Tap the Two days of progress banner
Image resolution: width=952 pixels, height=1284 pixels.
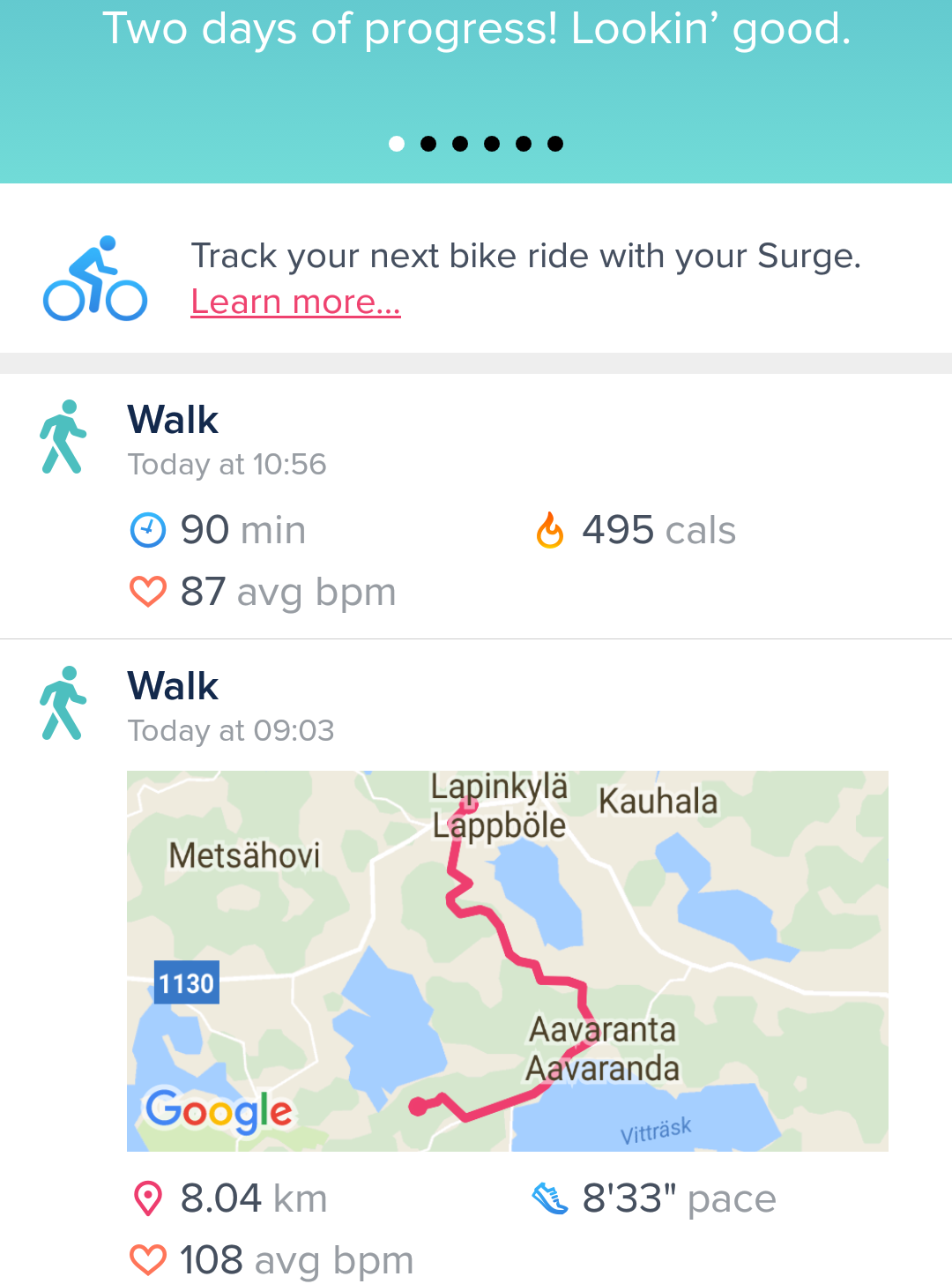(x=476, y=30)
